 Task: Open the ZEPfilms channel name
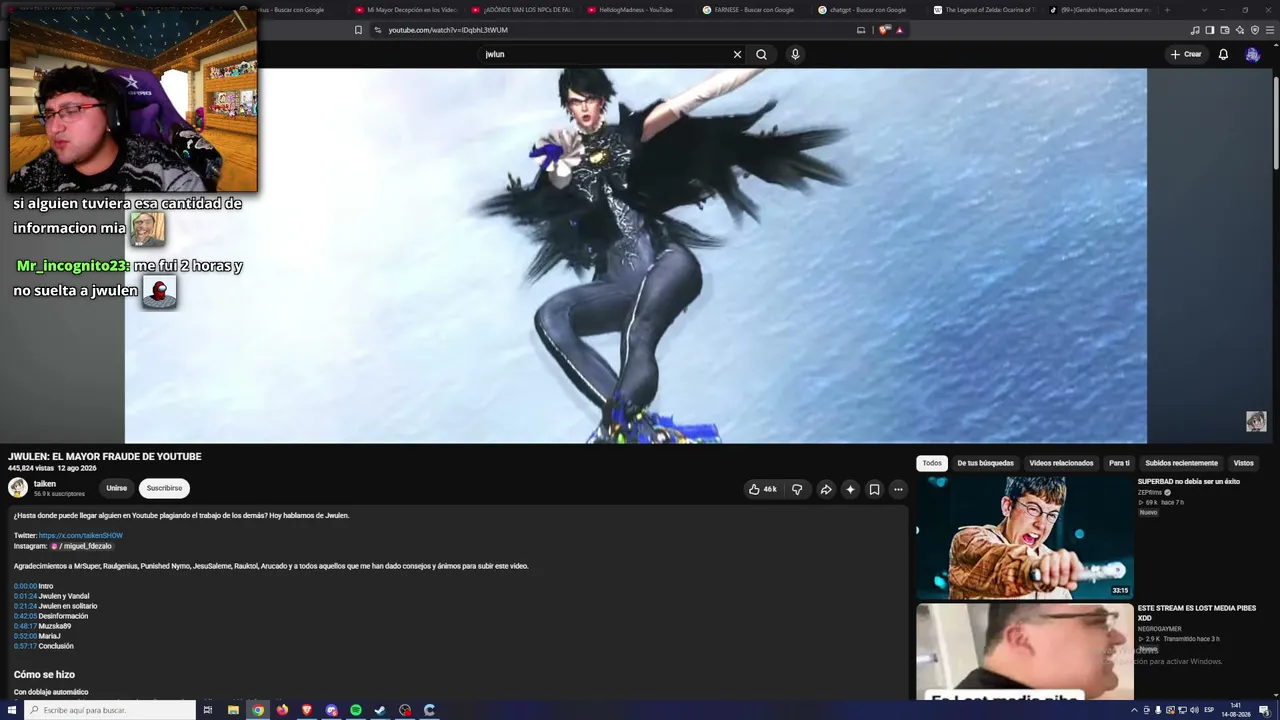(1150, 492)
